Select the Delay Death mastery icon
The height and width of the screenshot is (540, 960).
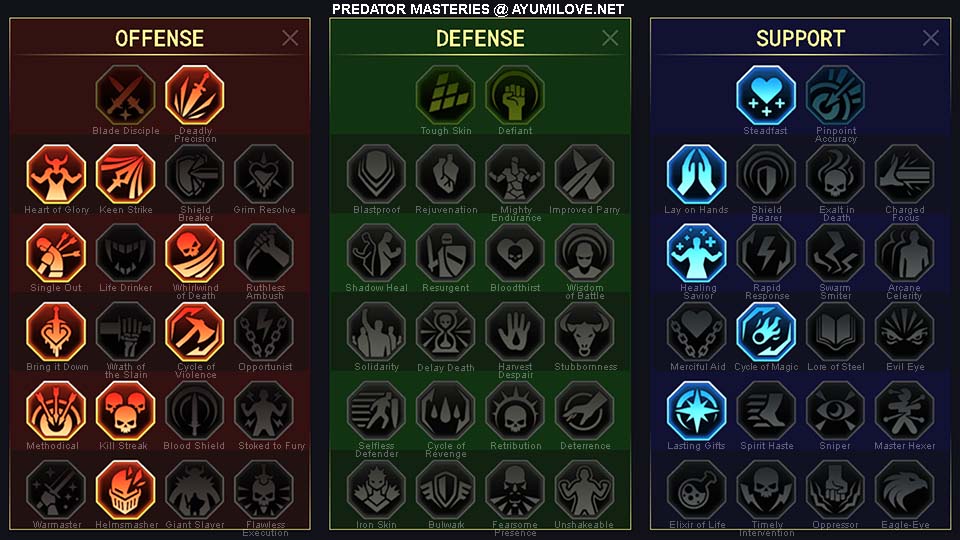[x=446, y=332]
